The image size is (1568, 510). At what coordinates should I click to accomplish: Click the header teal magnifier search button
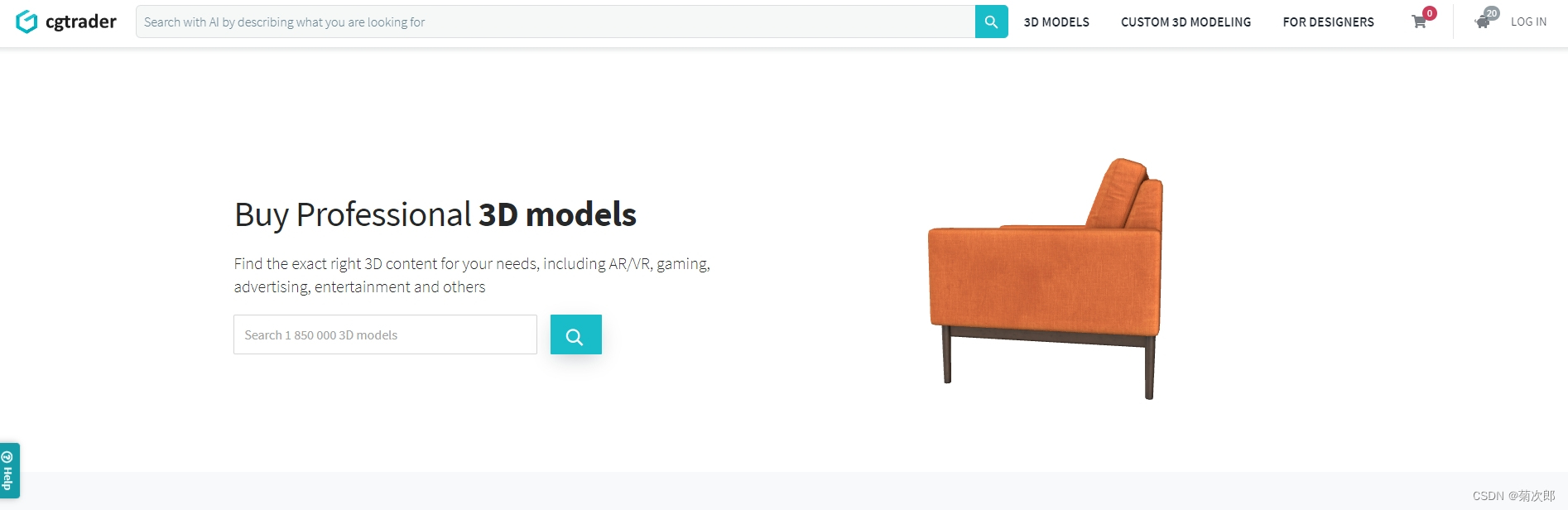point(991,22)
